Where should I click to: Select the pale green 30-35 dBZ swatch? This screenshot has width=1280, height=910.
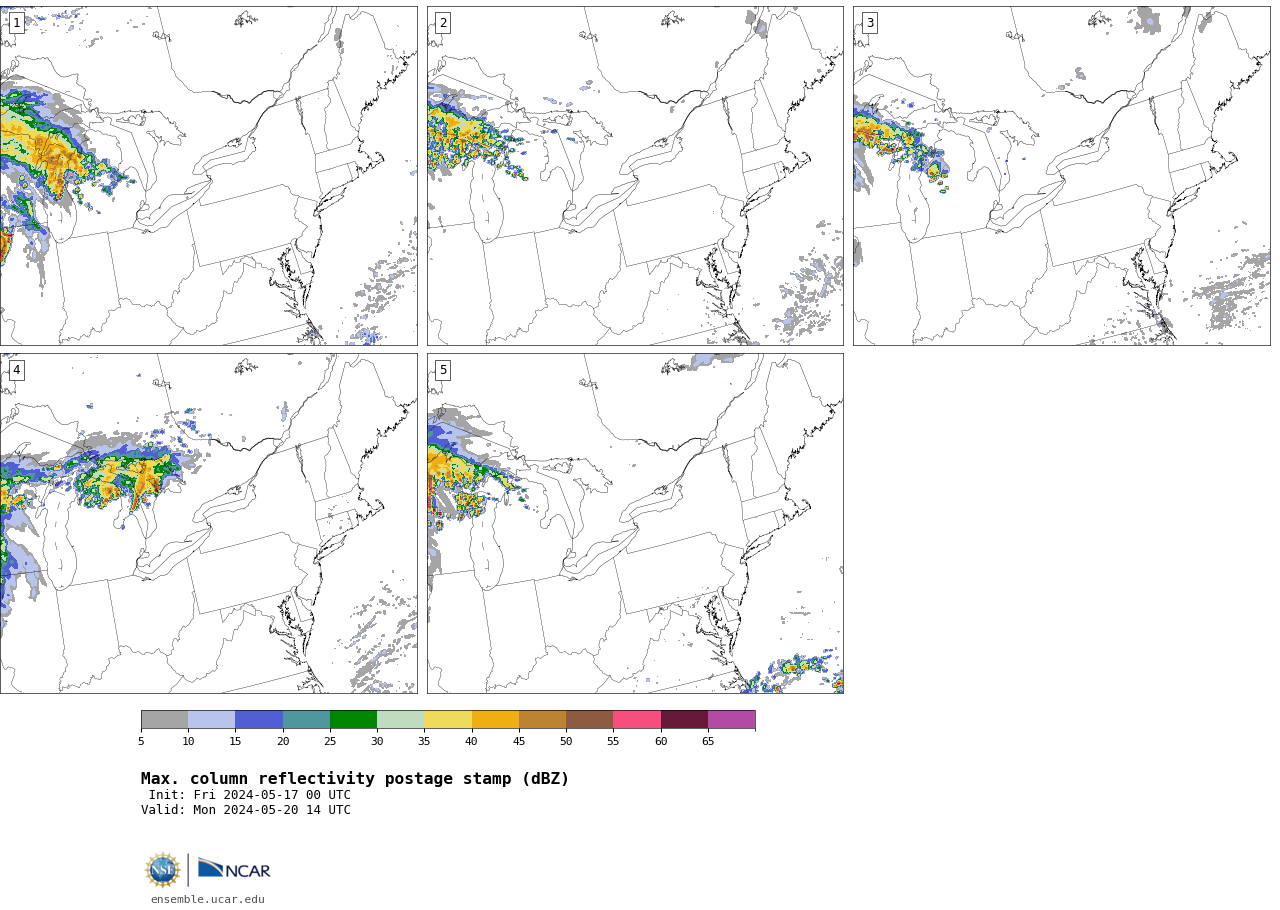pos(400,720)
